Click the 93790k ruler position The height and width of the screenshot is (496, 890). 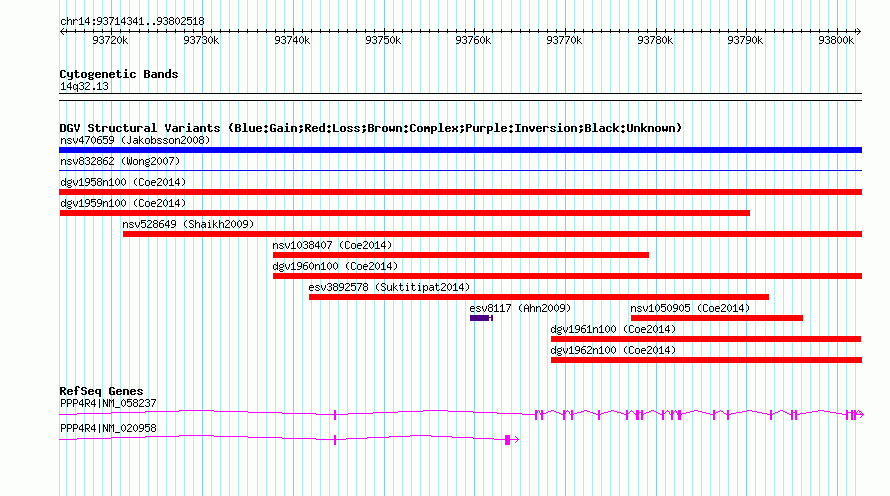(745, 40)
